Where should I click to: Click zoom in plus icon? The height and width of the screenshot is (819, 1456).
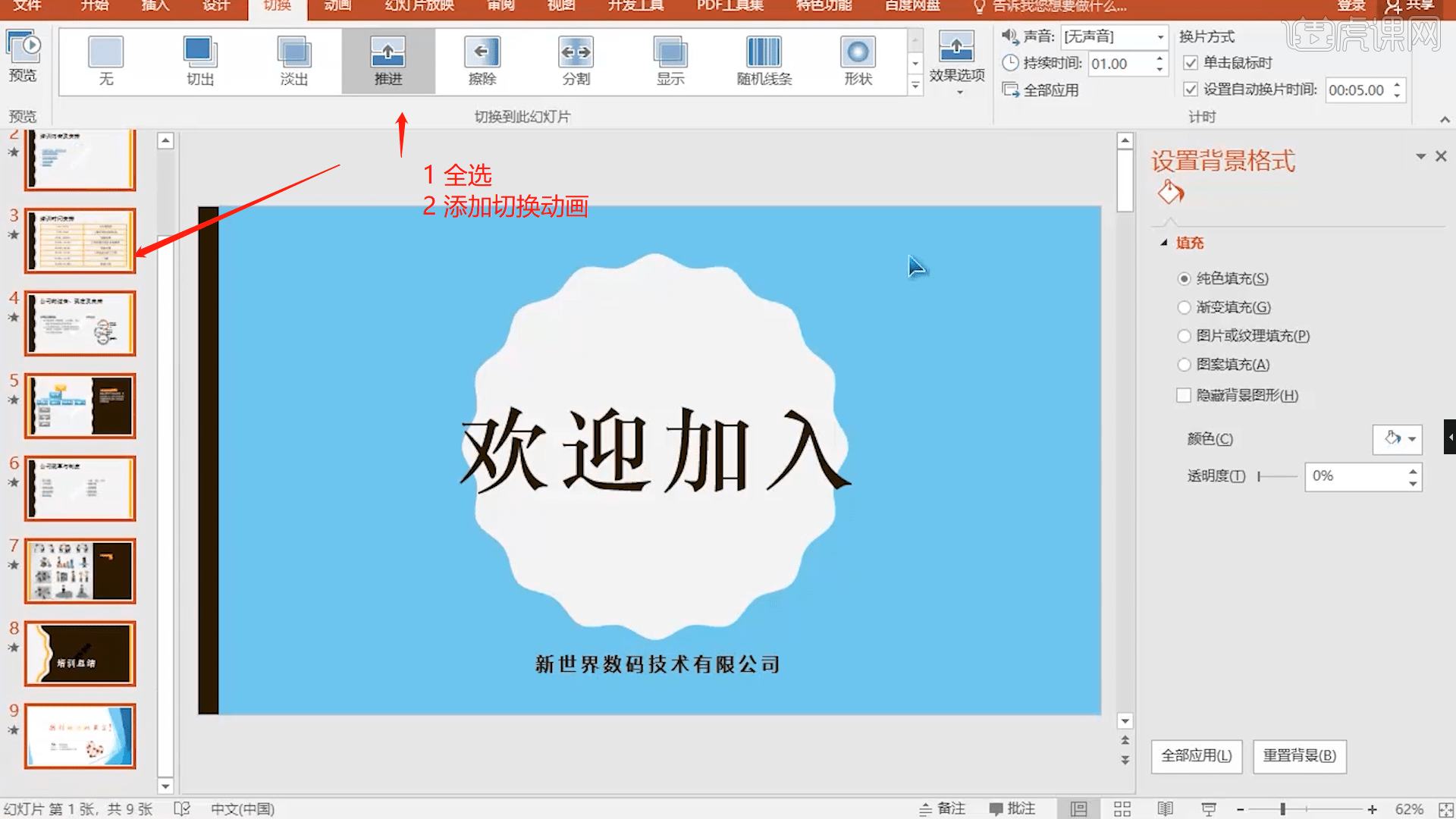point(1372,810)
